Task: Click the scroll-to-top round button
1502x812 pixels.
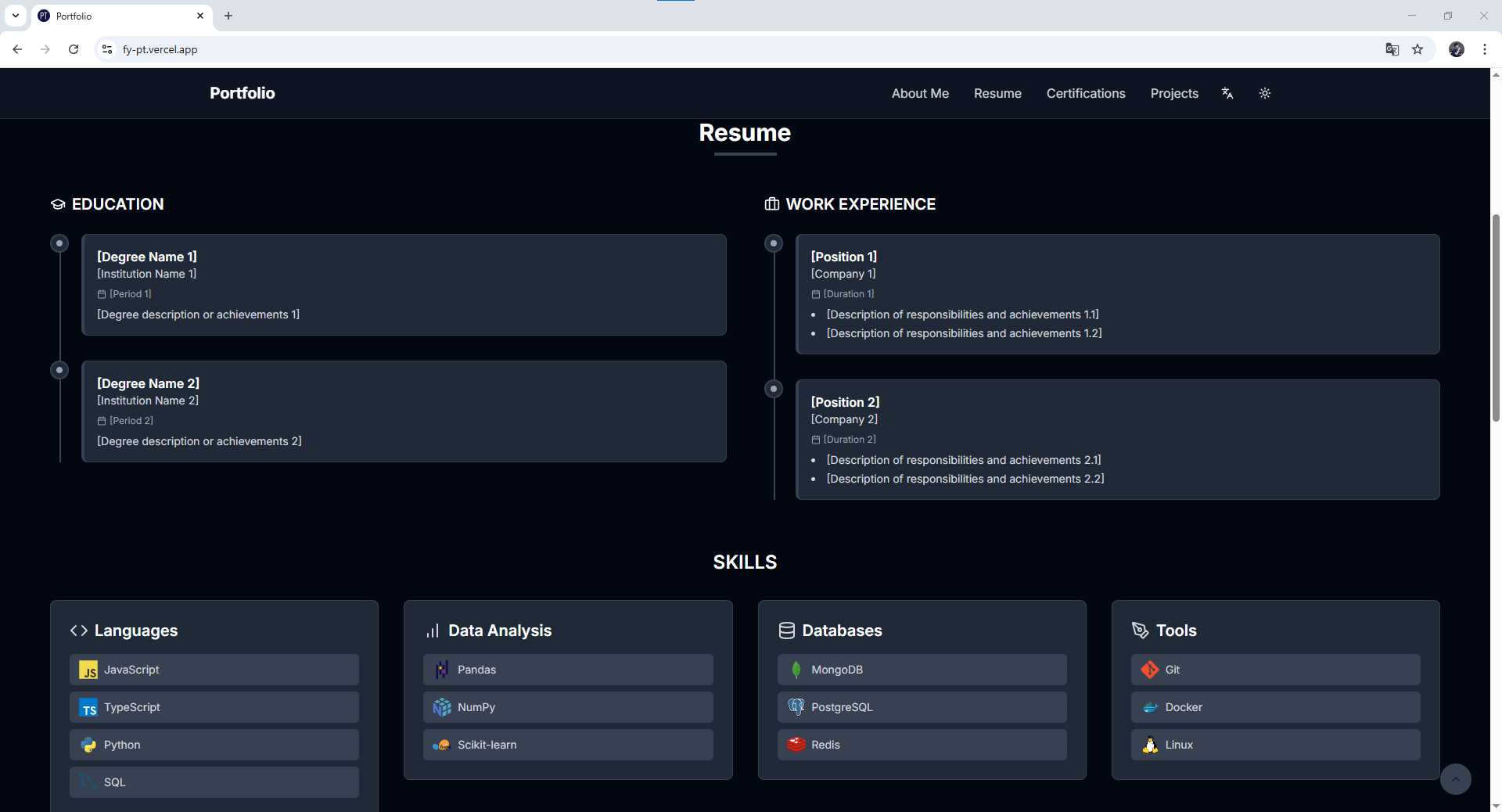Action: click(1456, 779)
